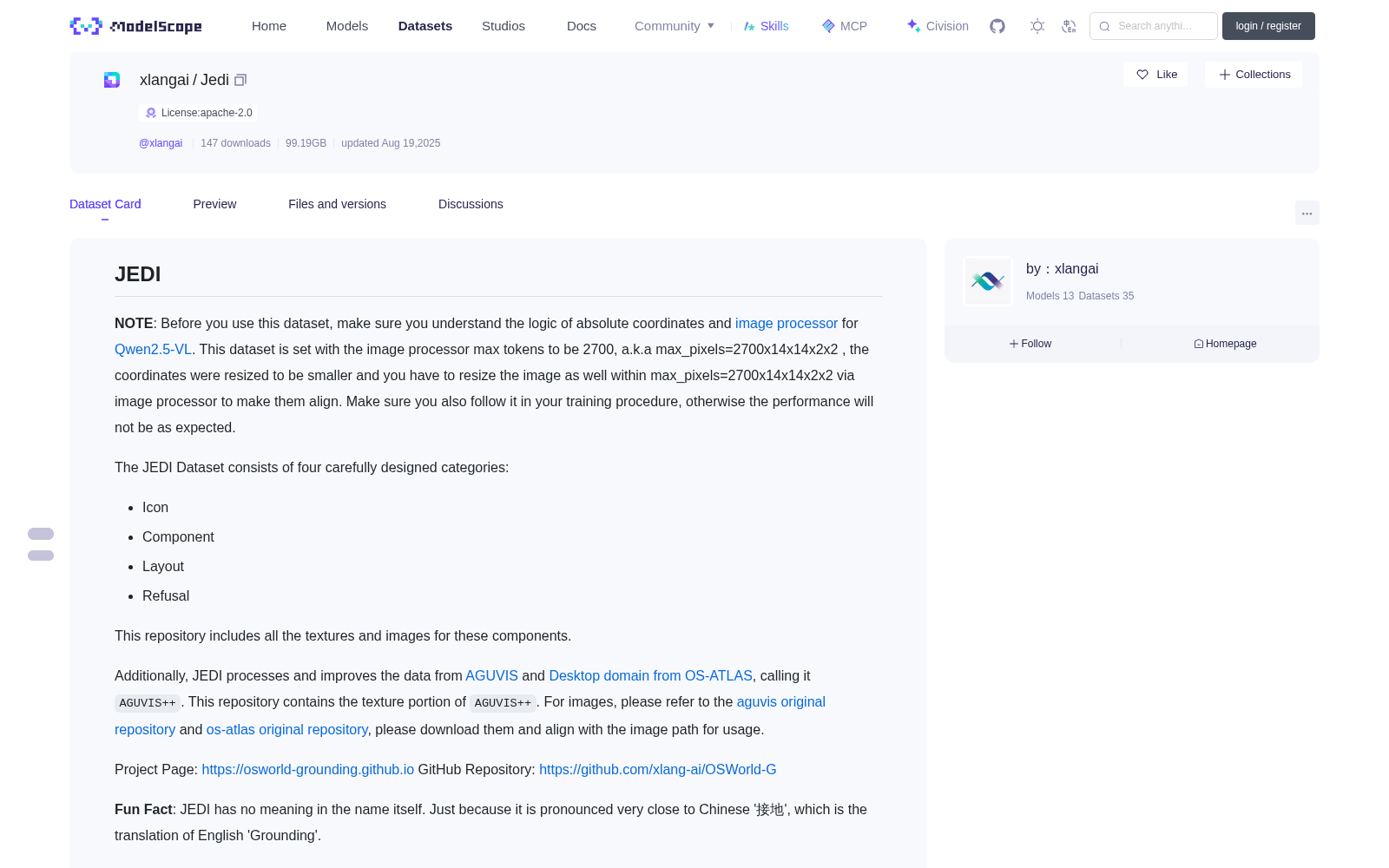
Task: Expand the Community dropdown menu
Action: tap(675, 26)
